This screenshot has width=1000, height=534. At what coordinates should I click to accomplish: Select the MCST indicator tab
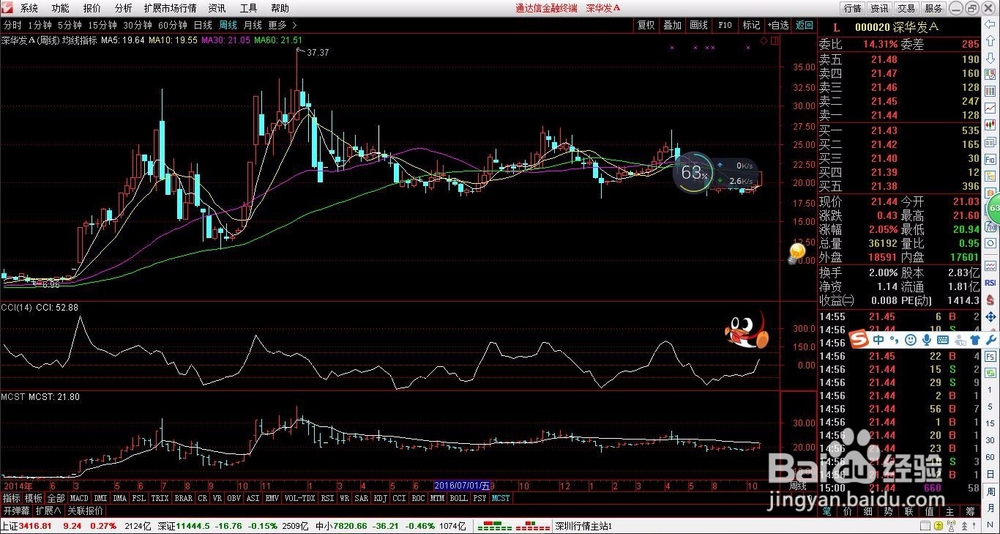[500, 498]
